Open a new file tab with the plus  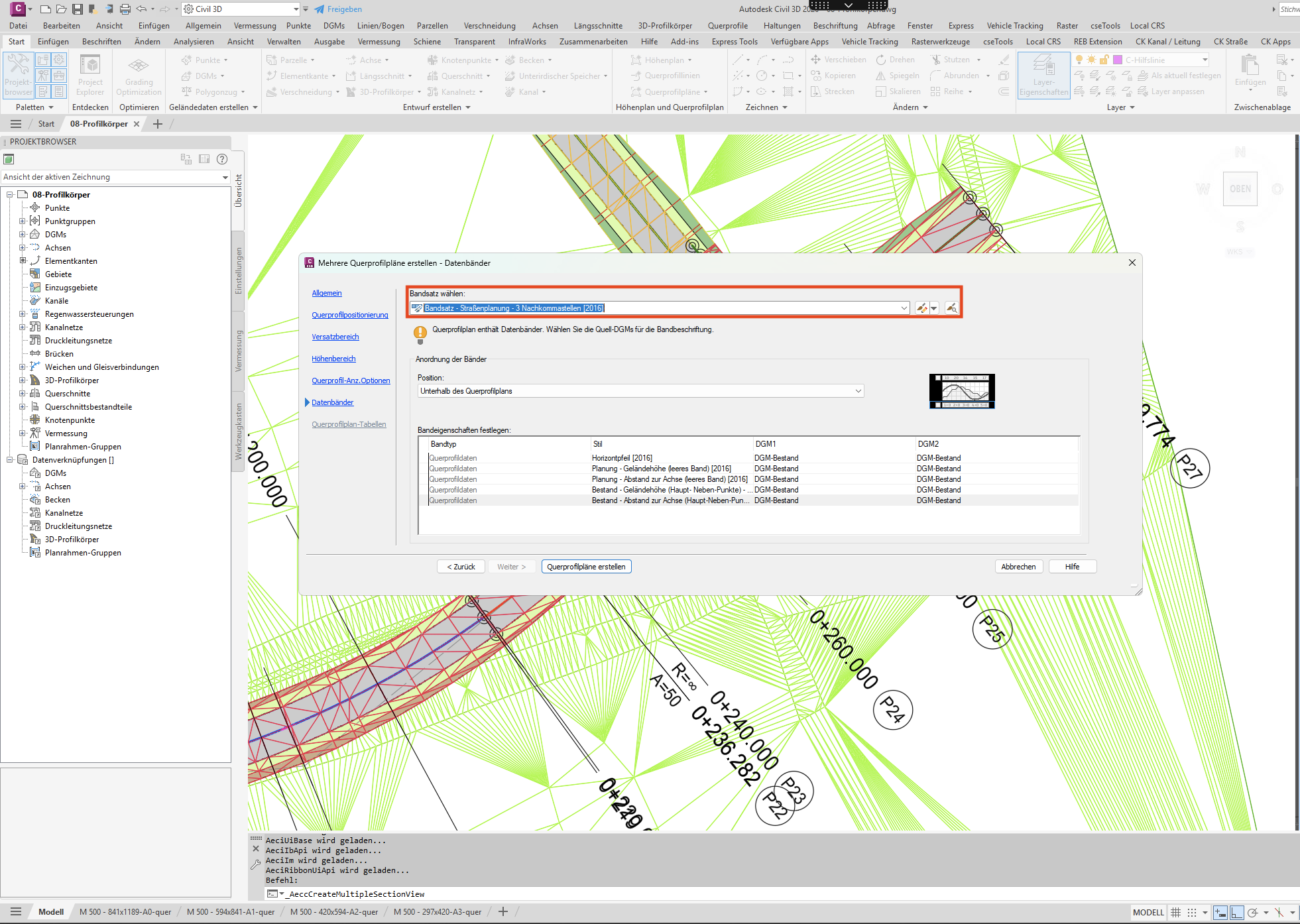tap(158, 124)
